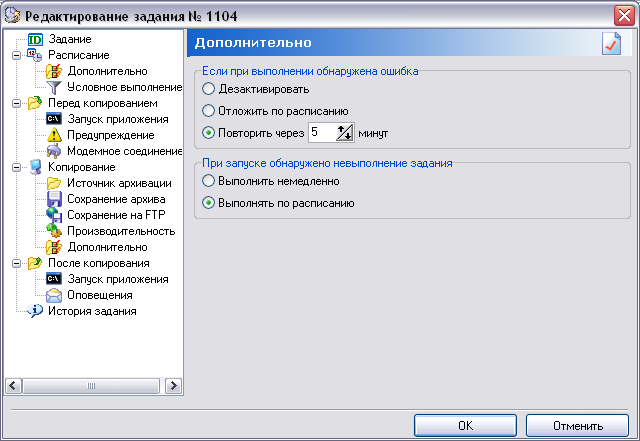Click the warning icon for Предупреждение
This screenshot has width=640, height=441.
click(x=54, y=135)
